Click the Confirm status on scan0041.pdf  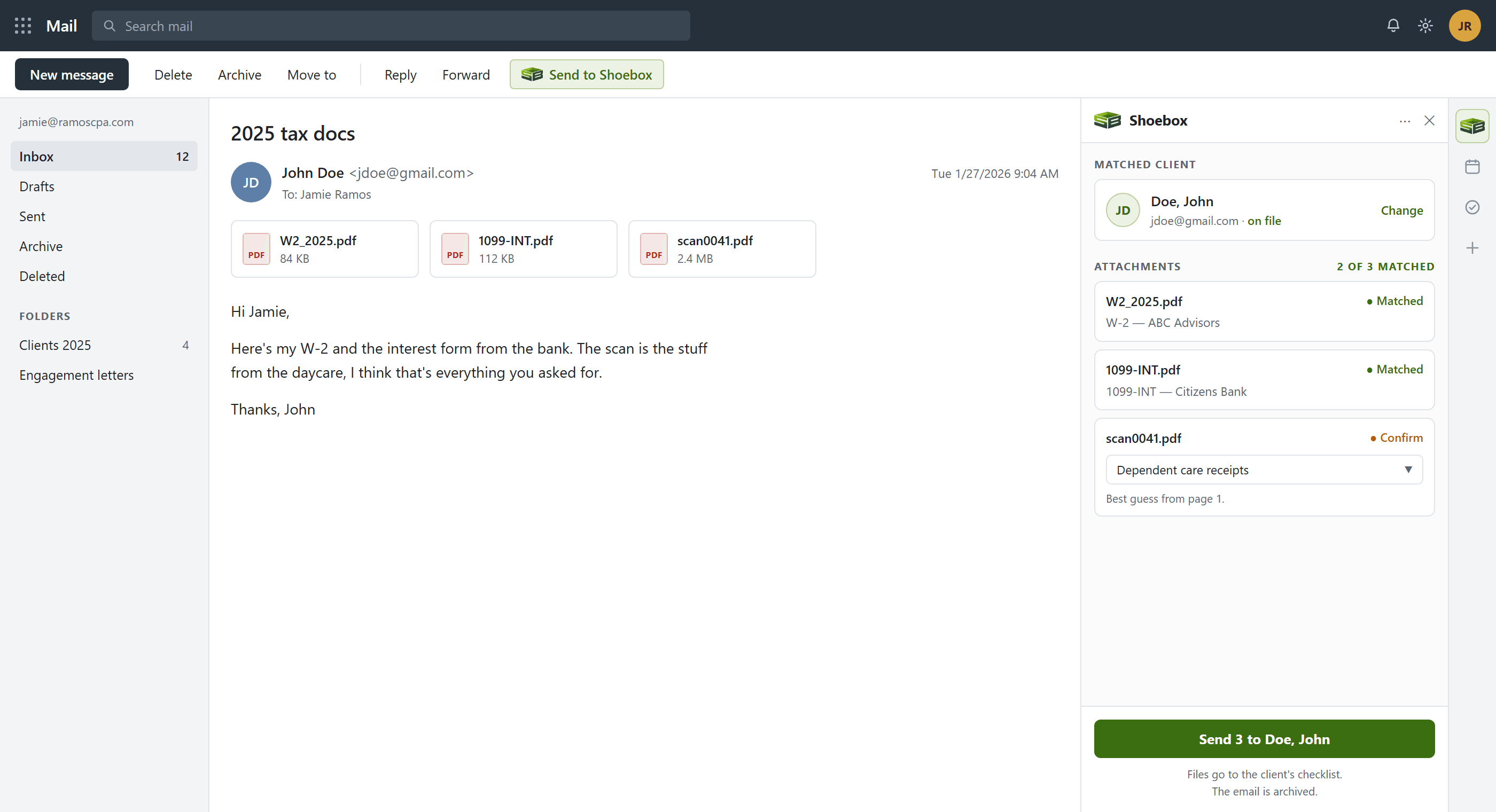click(x=1396, y=438)
